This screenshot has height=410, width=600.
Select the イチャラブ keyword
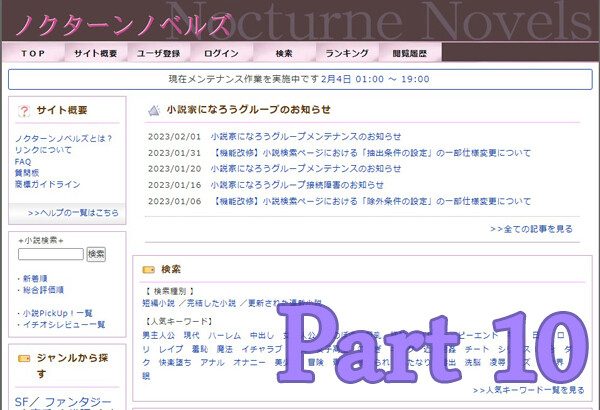point(262,349)
